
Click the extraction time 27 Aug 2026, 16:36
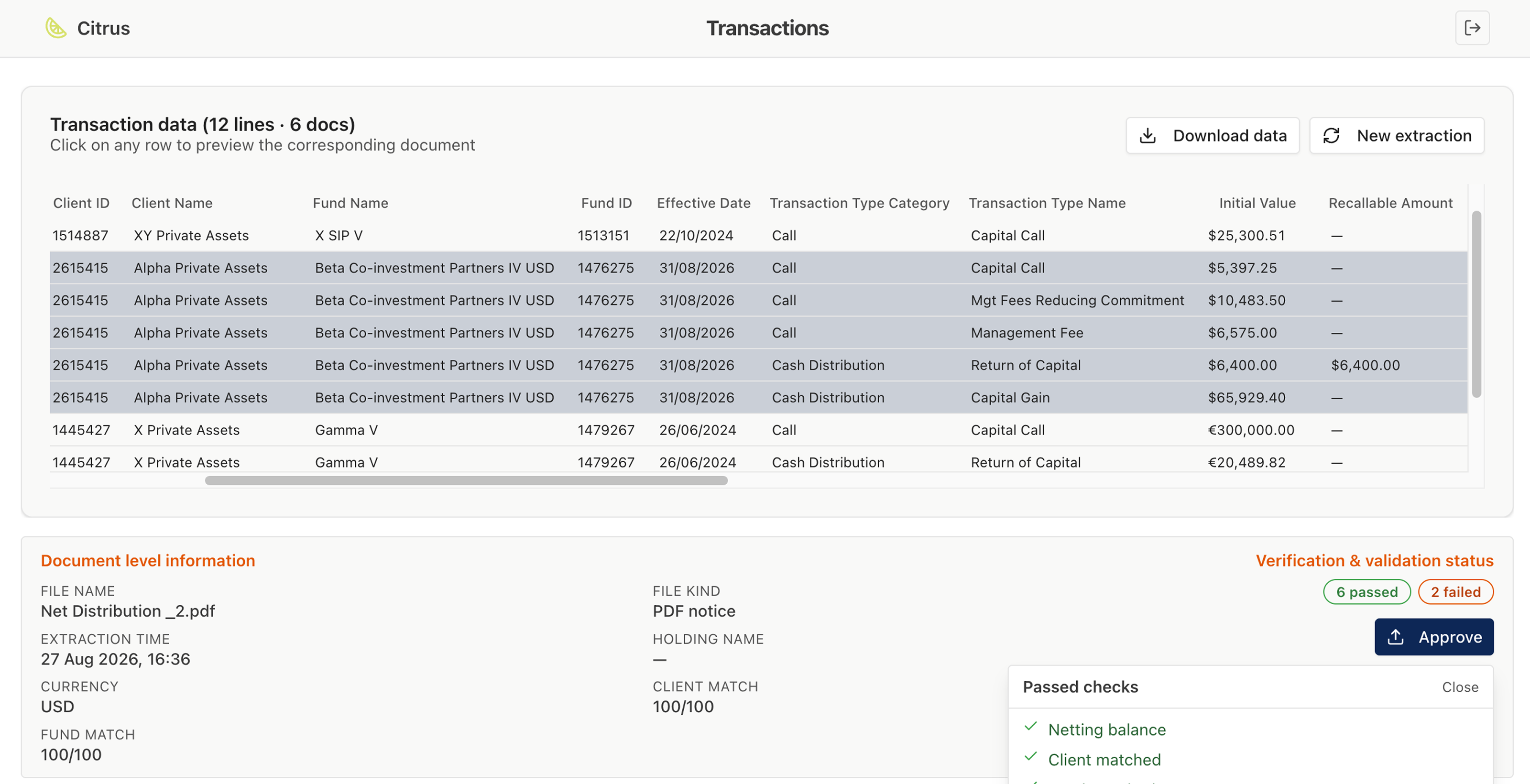pyautogui.click(x=115, y=659)
